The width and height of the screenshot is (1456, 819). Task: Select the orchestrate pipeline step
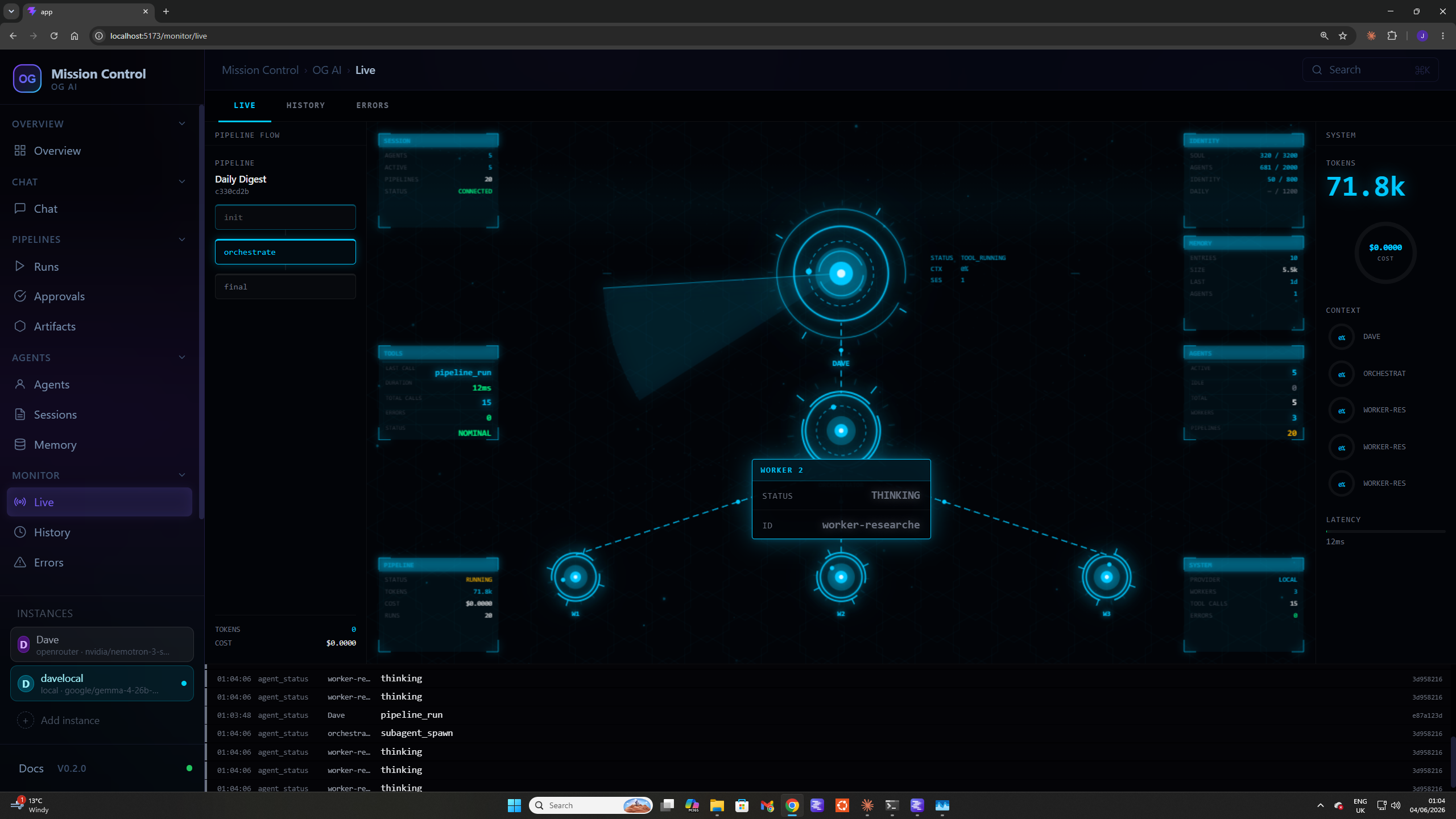pyautogui.click(x=285, y=252)
